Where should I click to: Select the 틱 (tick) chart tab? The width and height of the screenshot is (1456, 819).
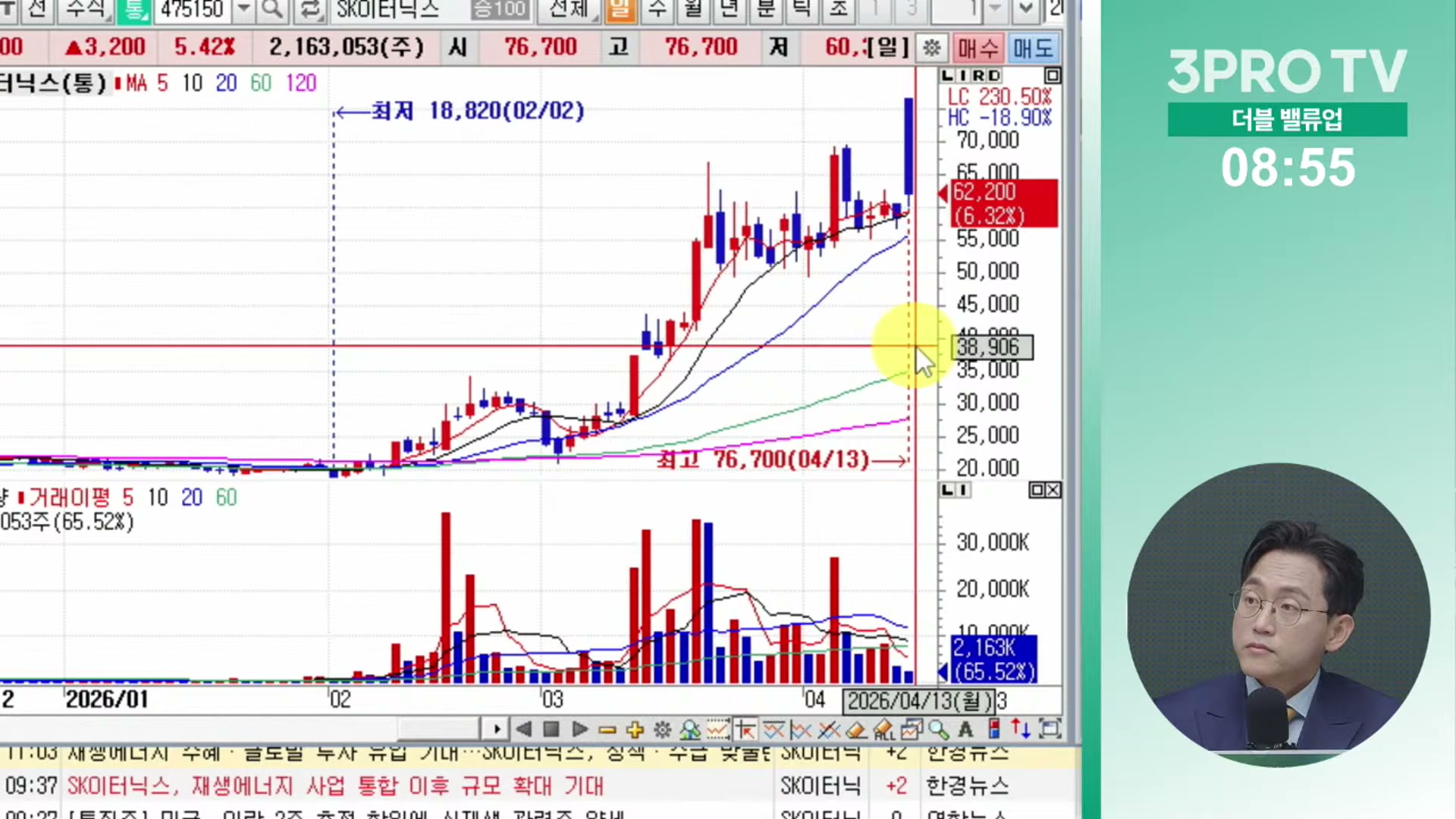(x=802, y=10)
